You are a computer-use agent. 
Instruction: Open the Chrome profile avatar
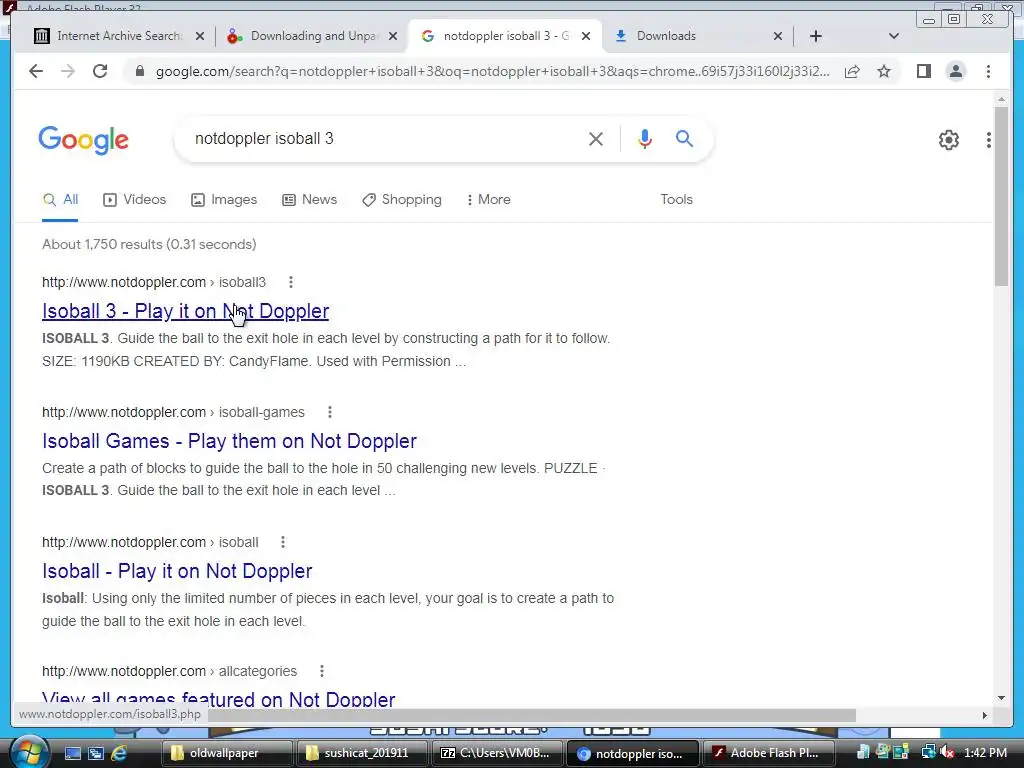[956, 71]
